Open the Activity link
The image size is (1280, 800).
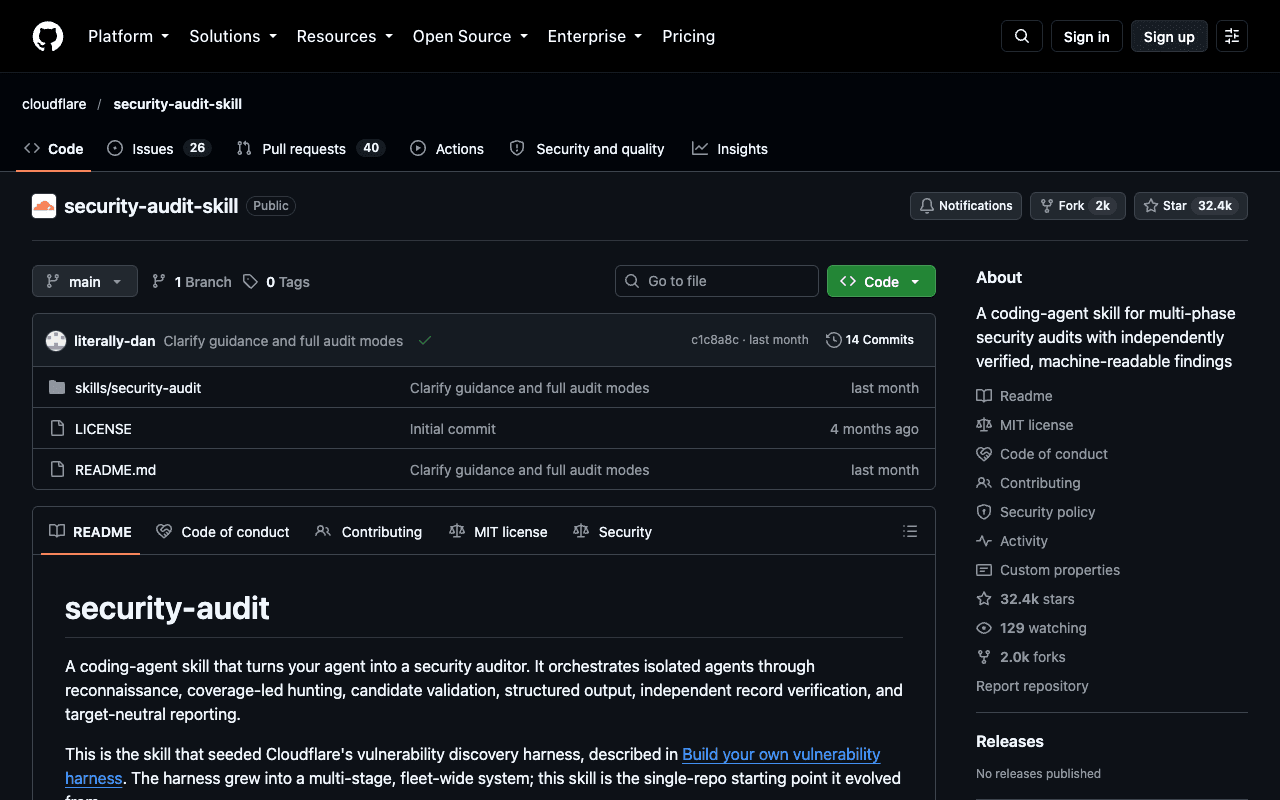(1012, 541)
